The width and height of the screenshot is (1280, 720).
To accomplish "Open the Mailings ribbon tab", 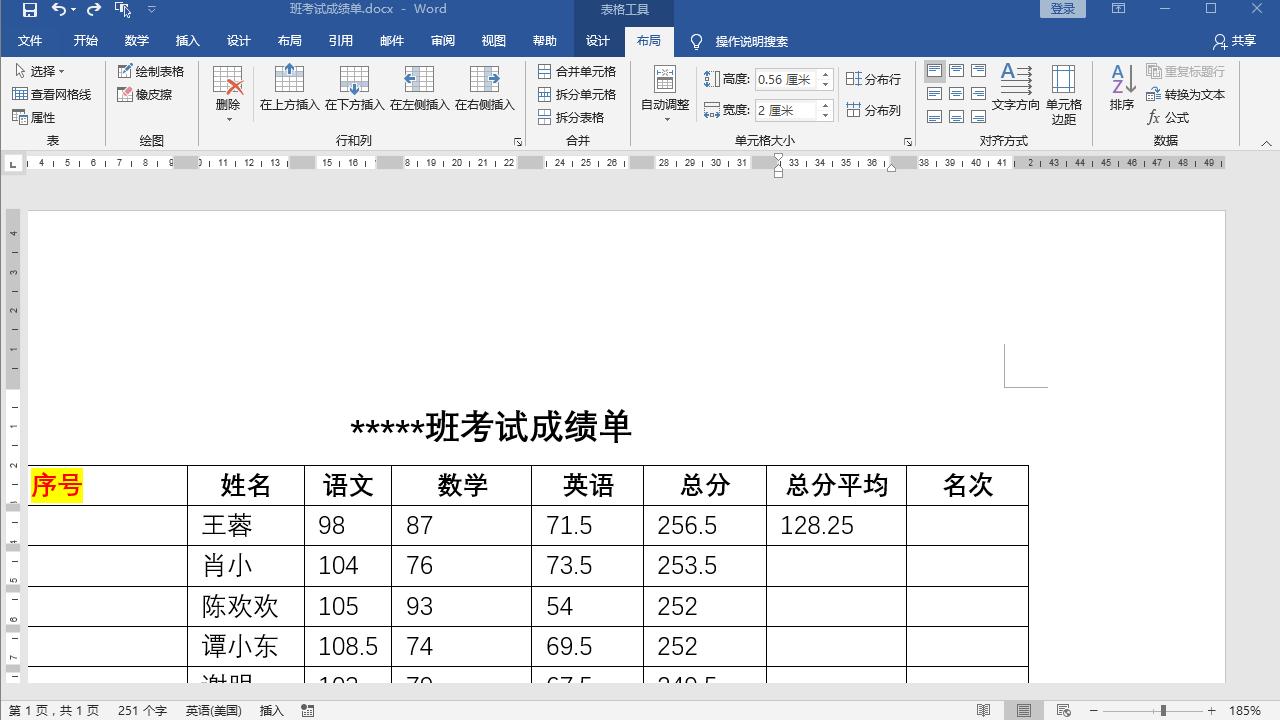I will click(392, 40).
